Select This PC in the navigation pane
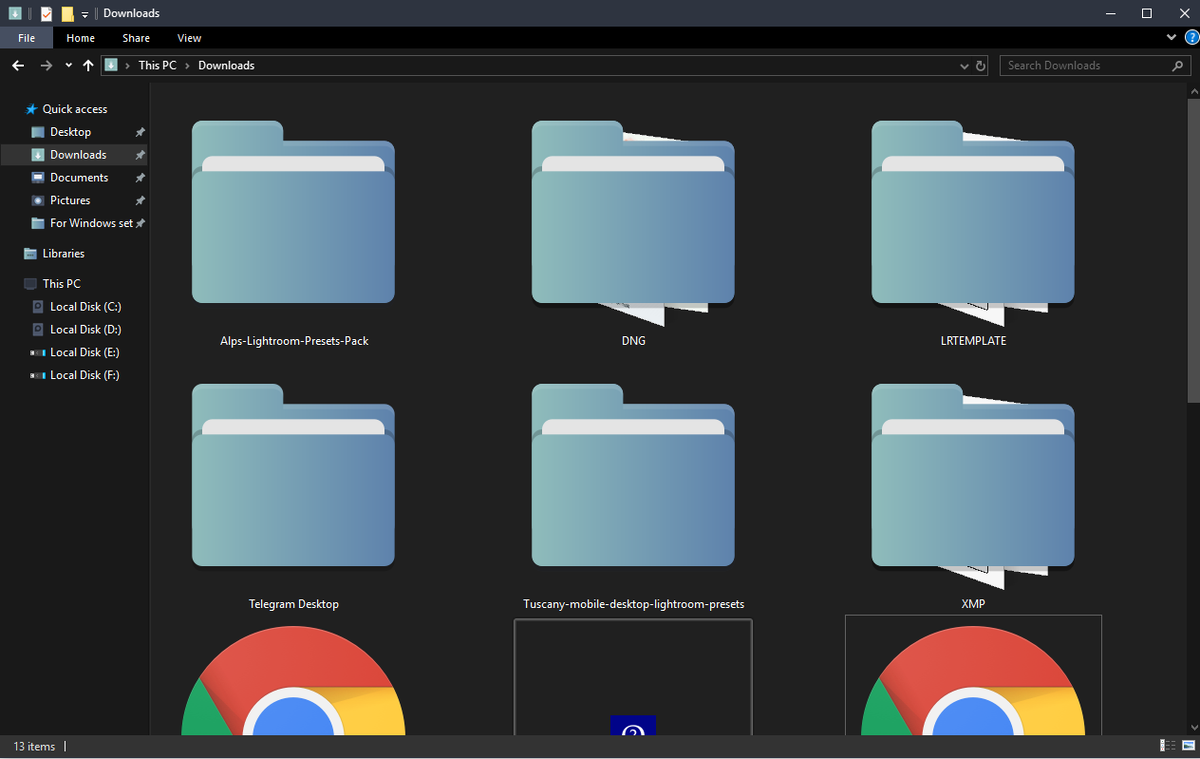This screenshot has width=1200, height=759. tap(61, 284)
